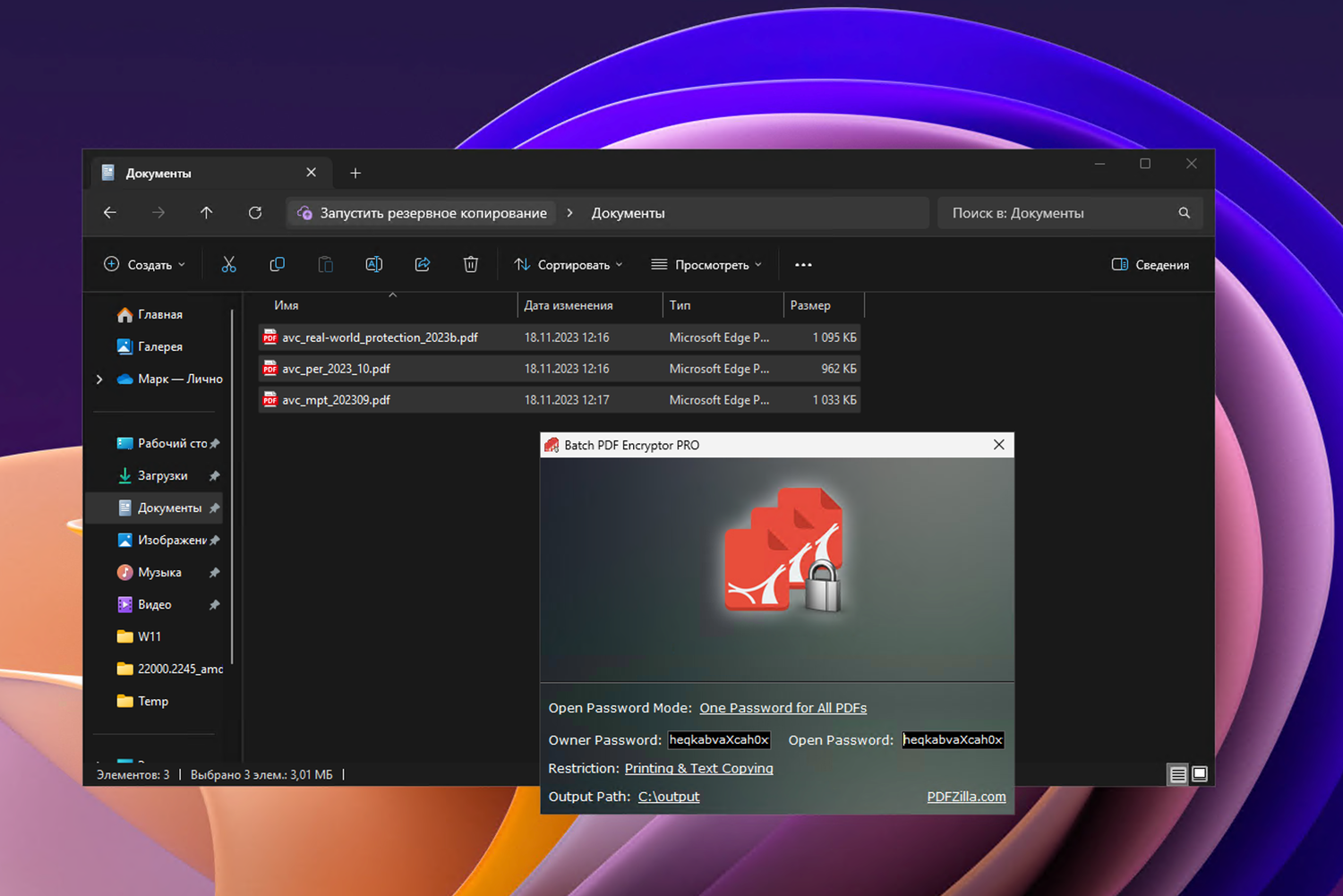This screenshot has height=896, width=1343.
Task: Click Запустить резервное копирование in address bar
Action: pyautogui.click(x=433, y=213)
